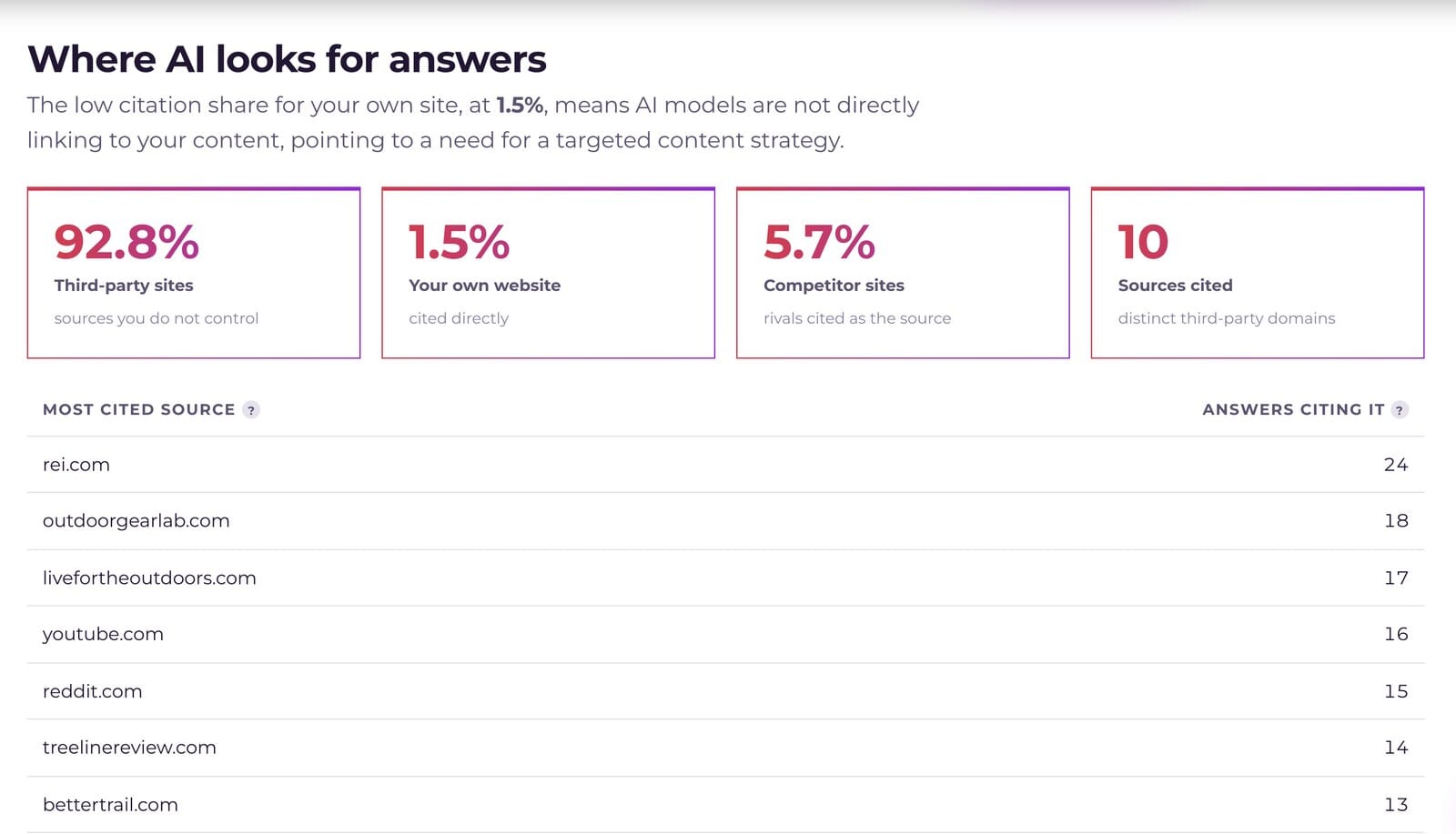Click treelinereview.com source entry
Image resolution: width=1456 pixels, height=834 pixels.
point(129,748)
